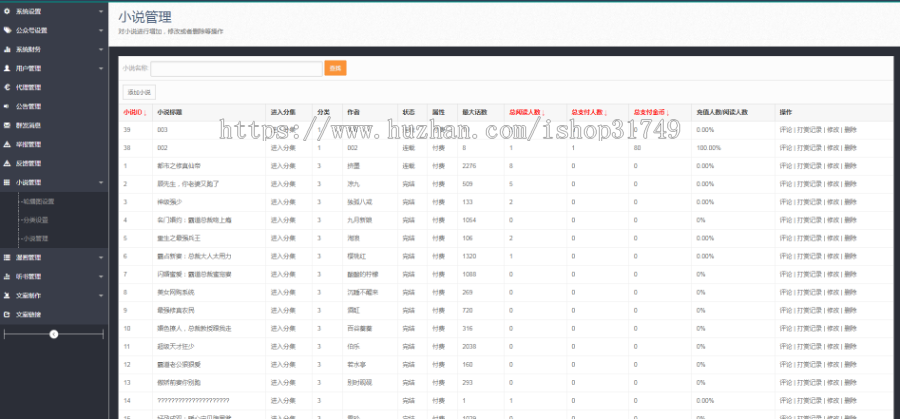Click the tag icon beside 公众号设置
Viewport: 900px width, 419px height.
(x=7, y=30)
